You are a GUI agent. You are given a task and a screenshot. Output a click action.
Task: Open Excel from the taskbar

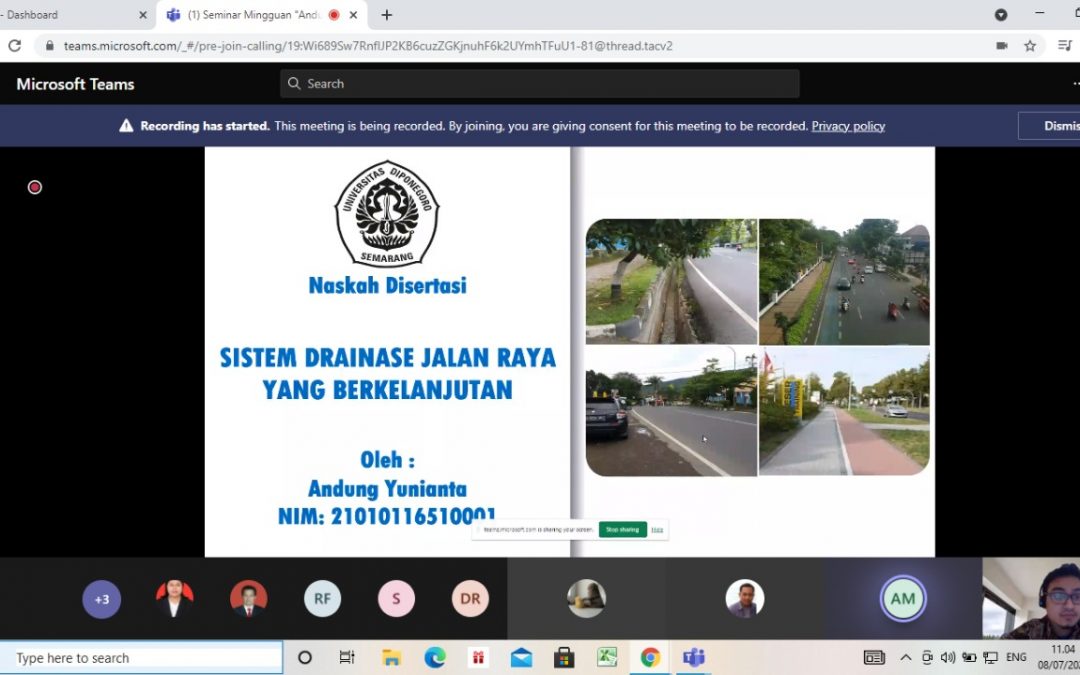607,657
